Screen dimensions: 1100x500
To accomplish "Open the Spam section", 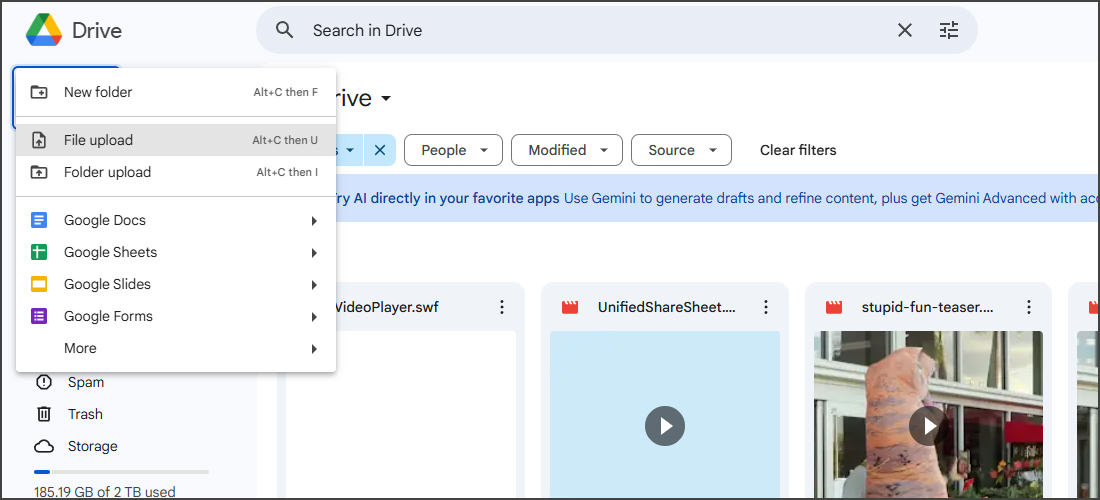I will 85,382.
